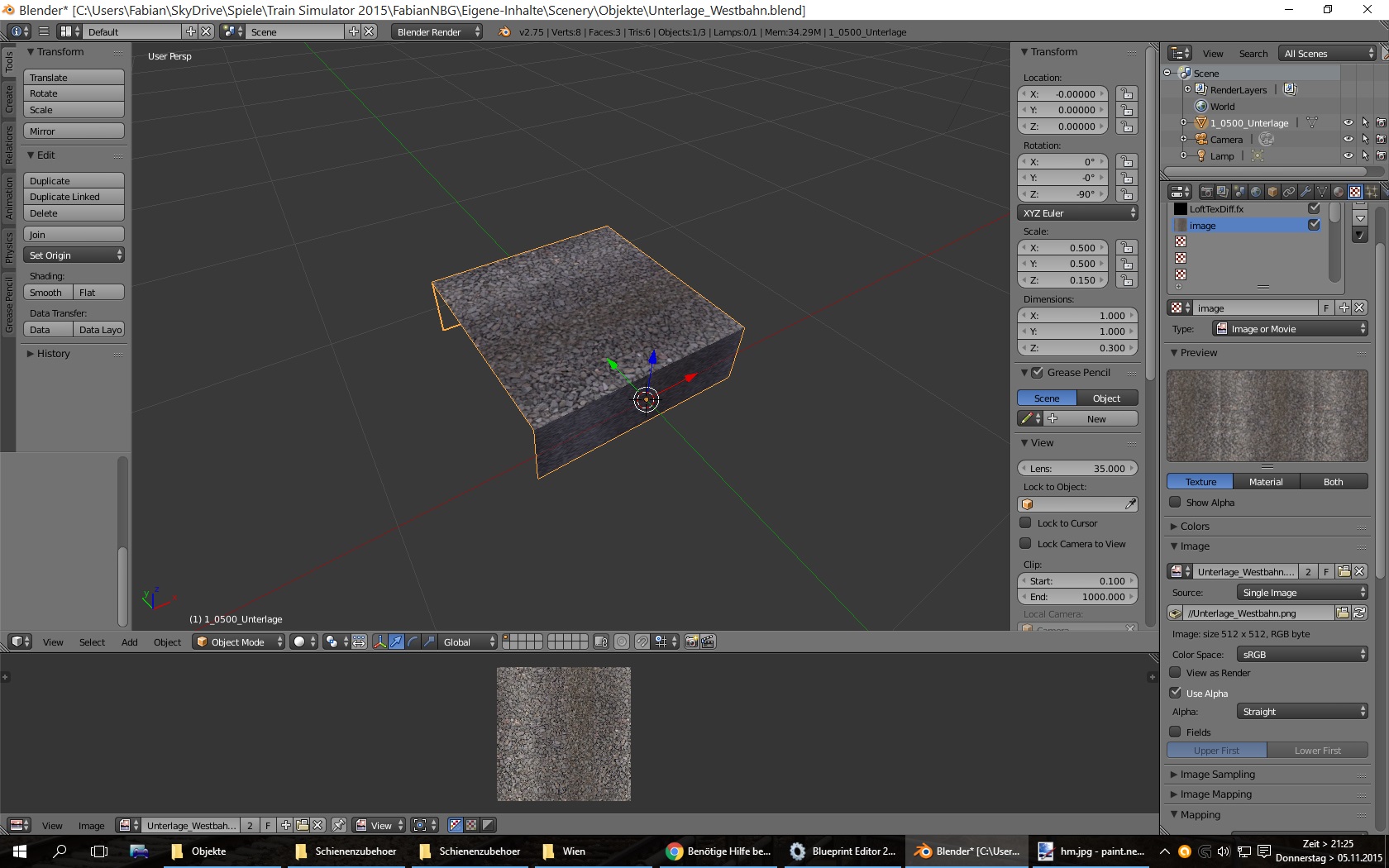Open the Object Mode dropdown
This screenshot has height=868, width=1389.
pos(239,641)
